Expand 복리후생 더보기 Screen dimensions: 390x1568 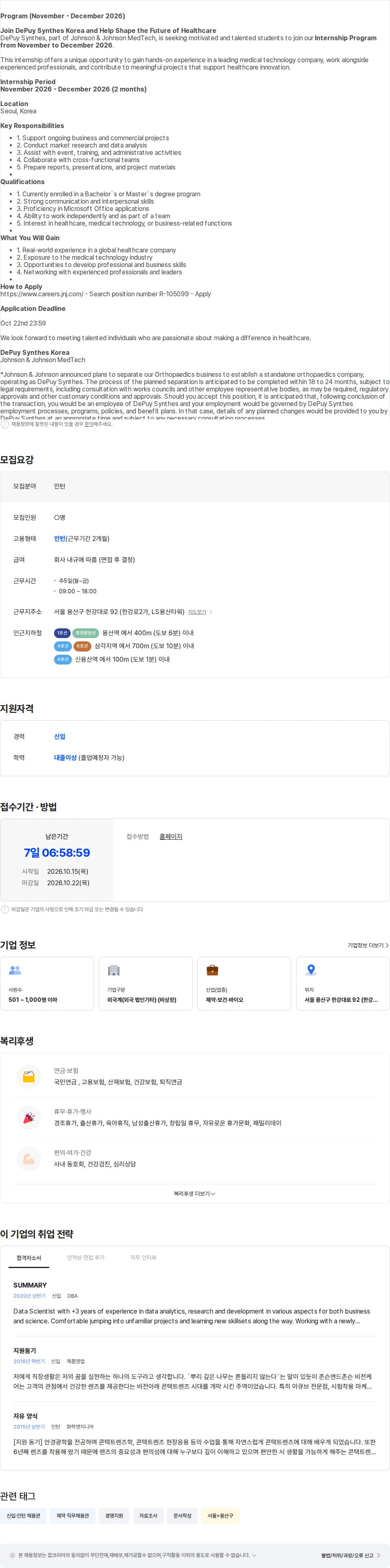(x=195, y=1194)
